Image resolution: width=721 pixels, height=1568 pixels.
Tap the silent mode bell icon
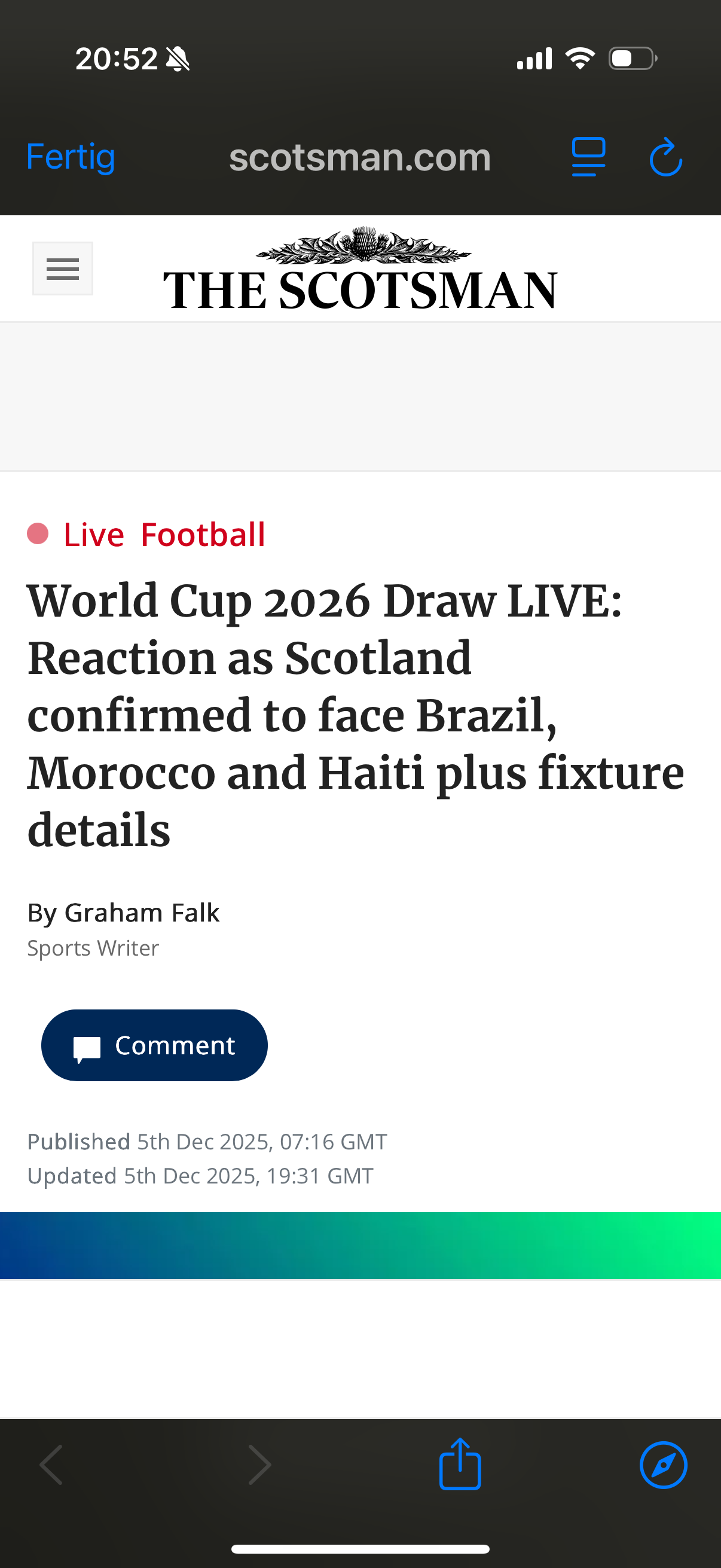(x=178, y=59)
